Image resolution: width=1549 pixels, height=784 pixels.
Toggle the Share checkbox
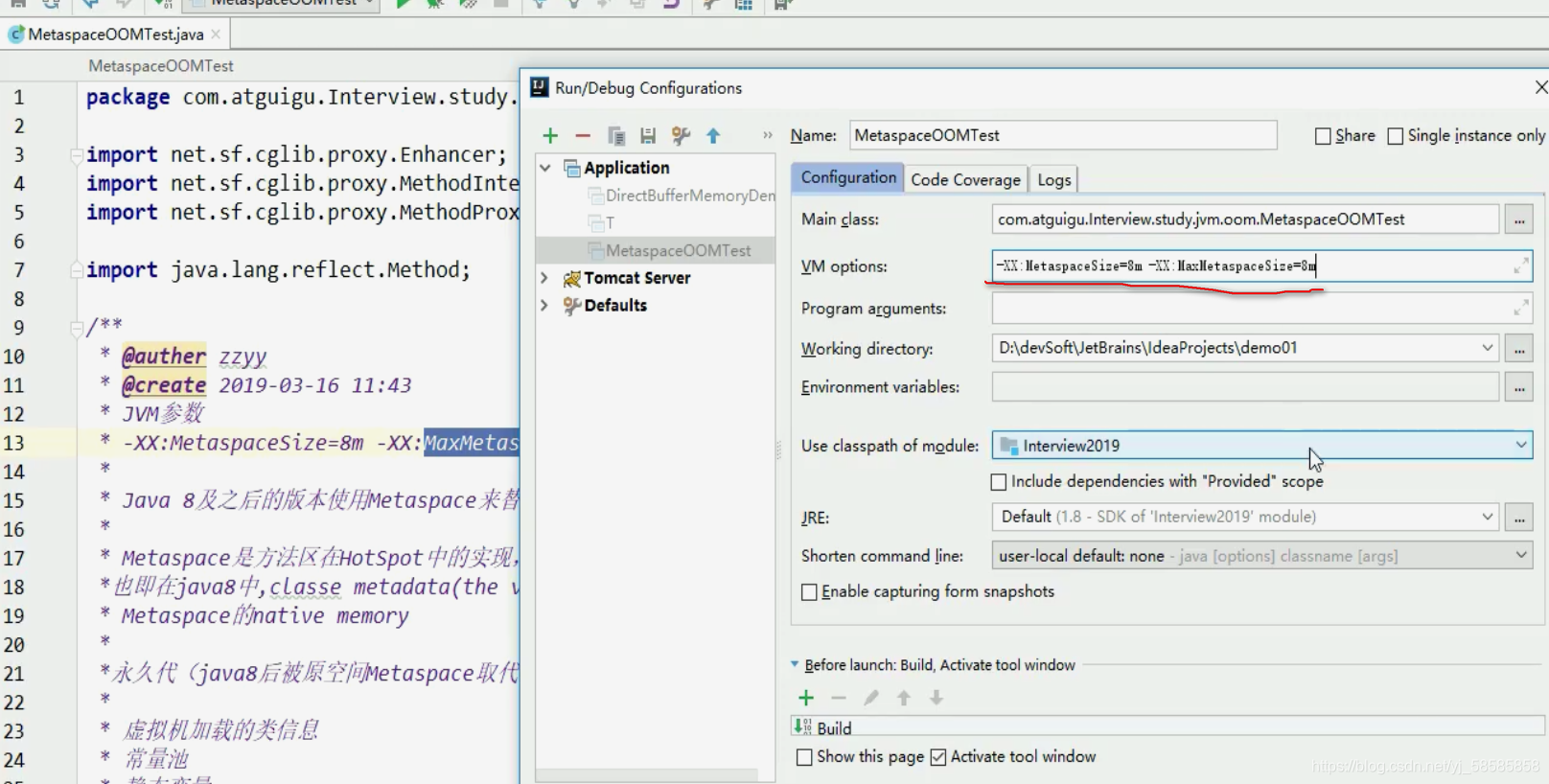tap(1323, 136)
